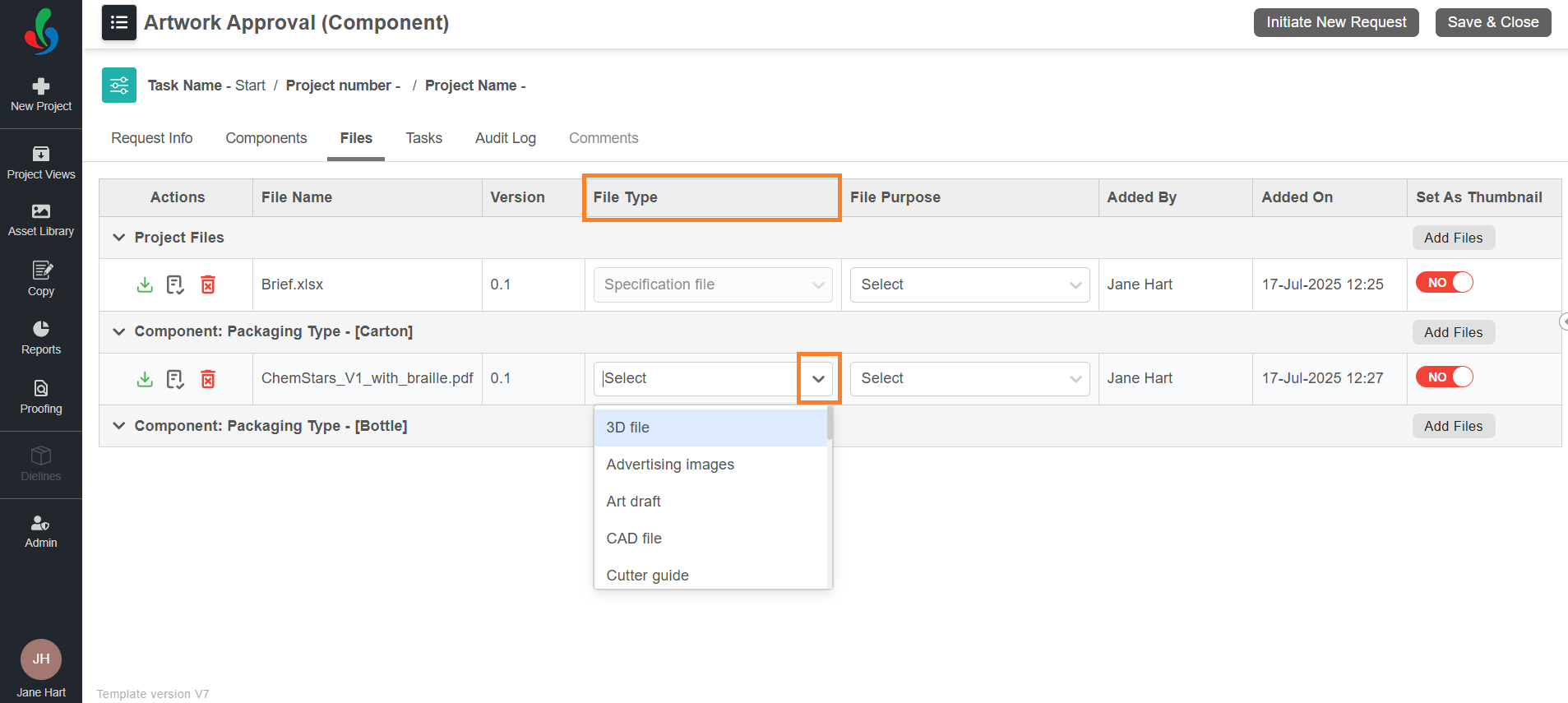Click the file type list scrollbar
This screenshot has width=1568, height=703.
pos(830,424)
